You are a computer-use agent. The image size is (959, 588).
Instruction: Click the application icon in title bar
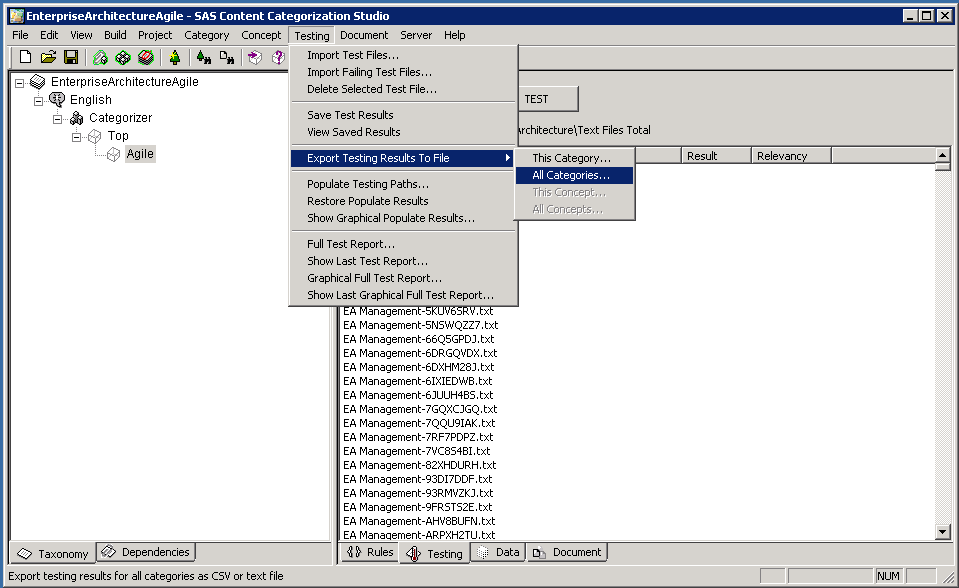[17, 16]
